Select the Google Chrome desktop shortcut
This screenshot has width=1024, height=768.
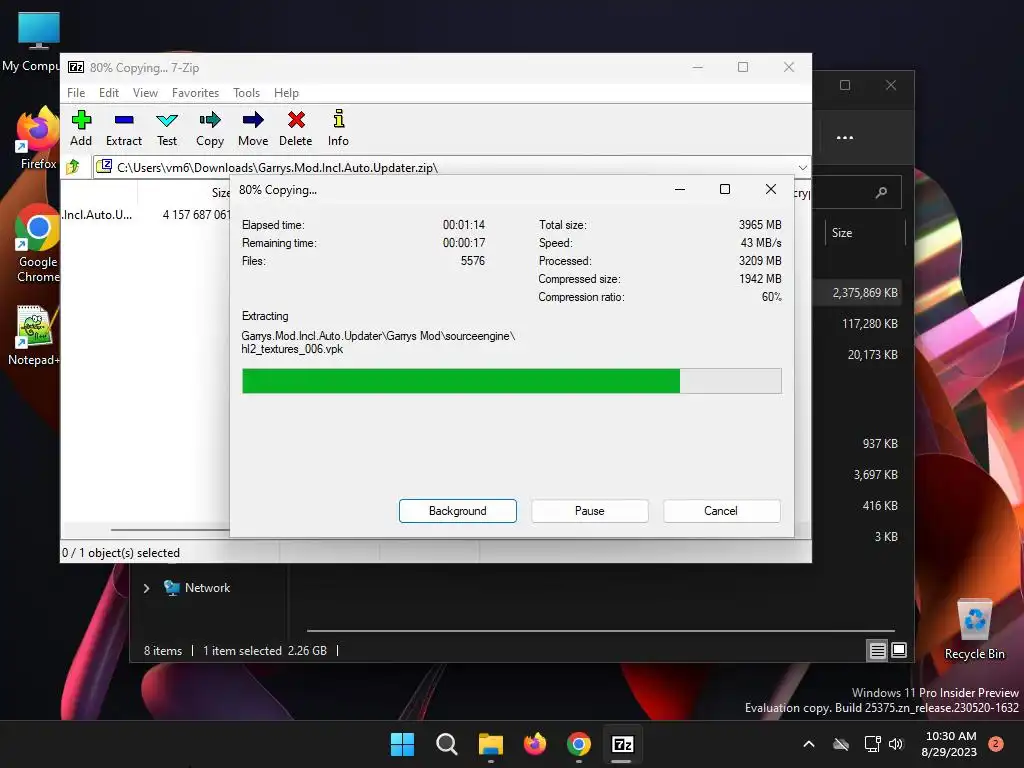point(37,244)
